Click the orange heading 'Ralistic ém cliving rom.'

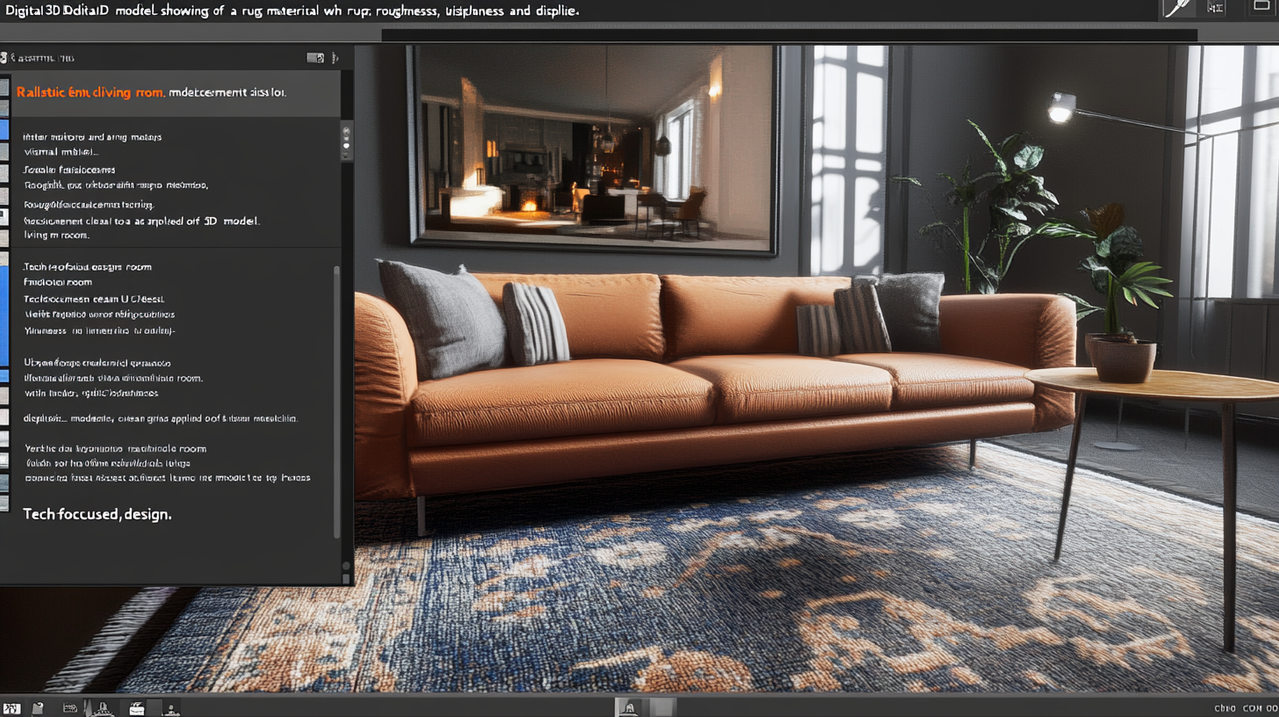90,92
